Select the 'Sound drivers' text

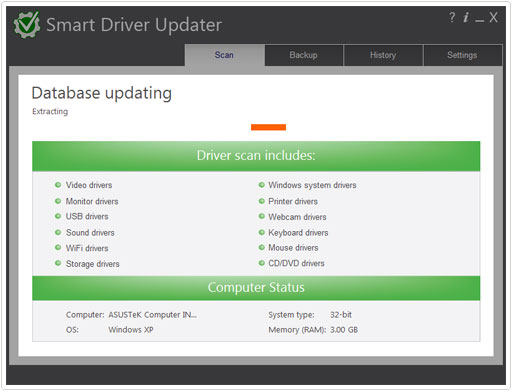pyautogui.click(x=90, y=233)
